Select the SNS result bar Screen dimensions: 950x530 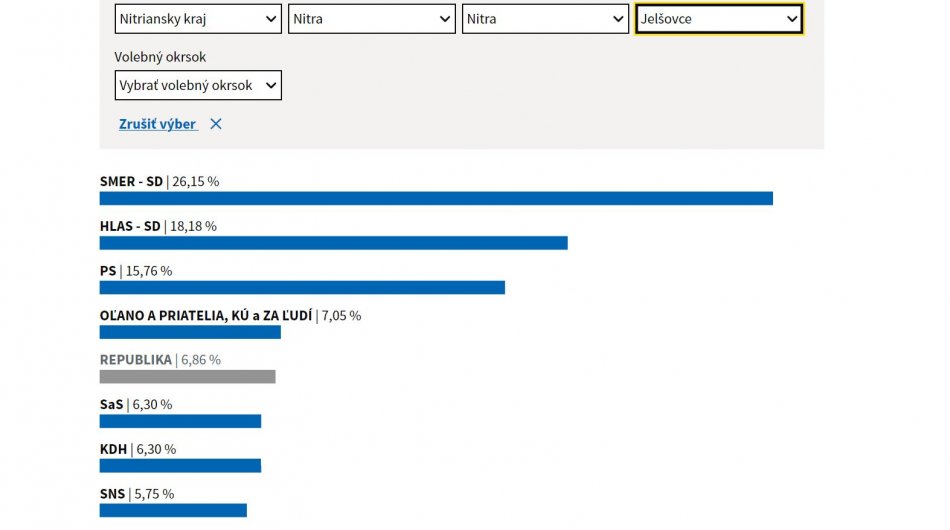173,510
